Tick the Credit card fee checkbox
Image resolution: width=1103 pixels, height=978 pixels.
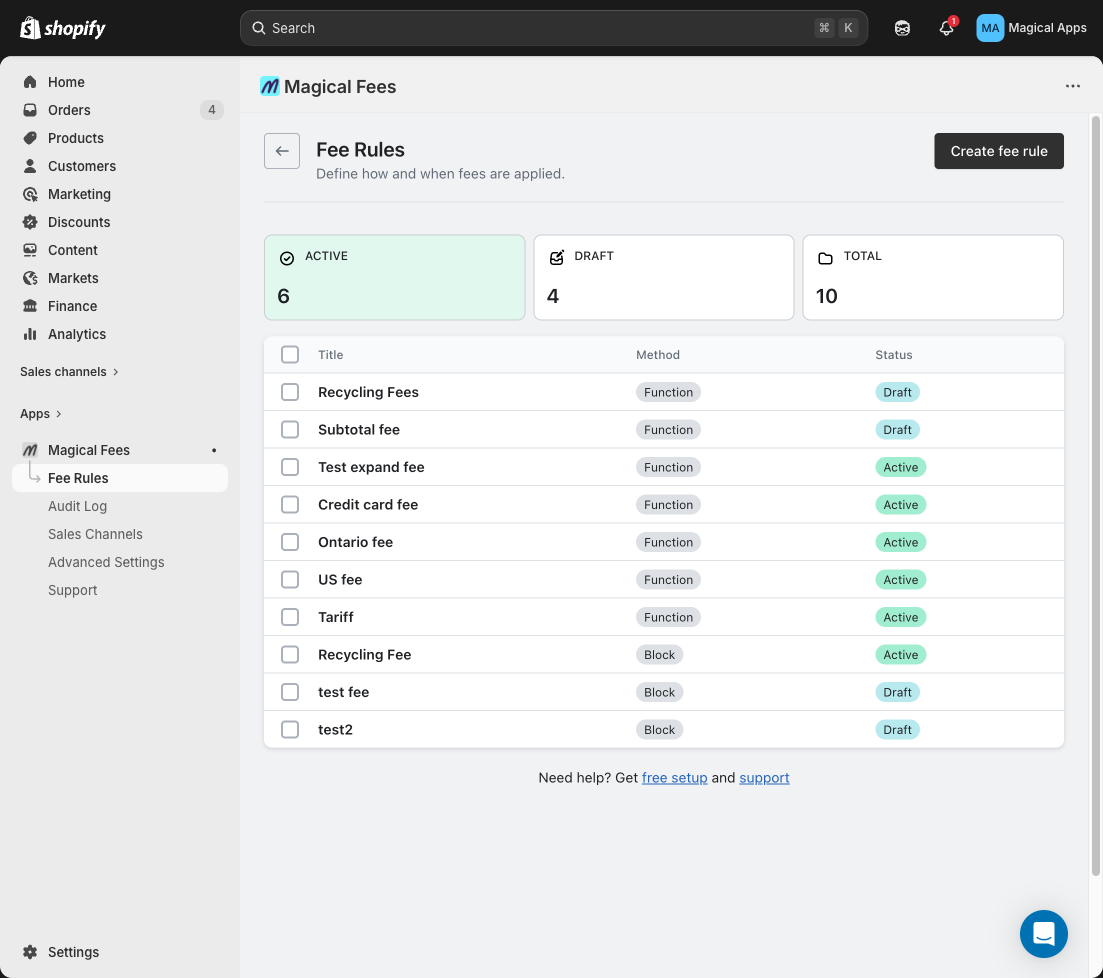point(290,505)
